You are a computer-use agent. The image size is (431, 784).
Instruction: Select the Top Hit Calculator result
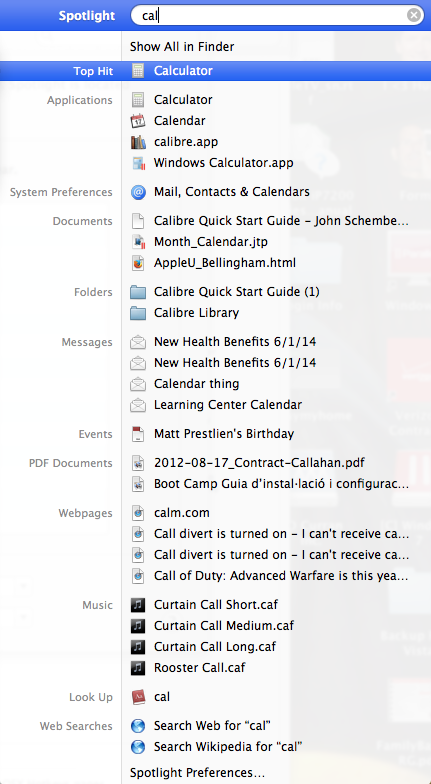[x=216, y=71]
